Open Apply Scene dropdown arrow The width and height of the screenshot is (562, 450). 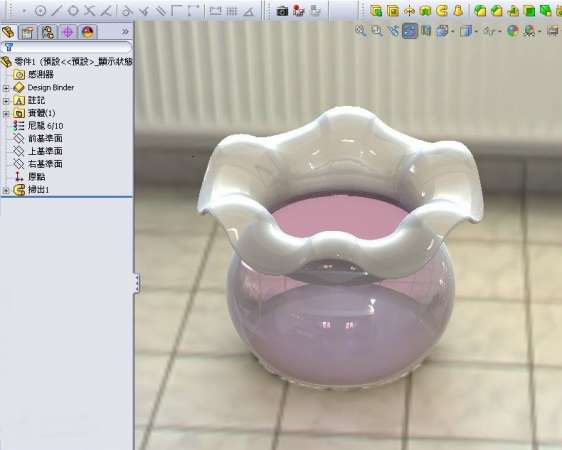click(539, 32)
